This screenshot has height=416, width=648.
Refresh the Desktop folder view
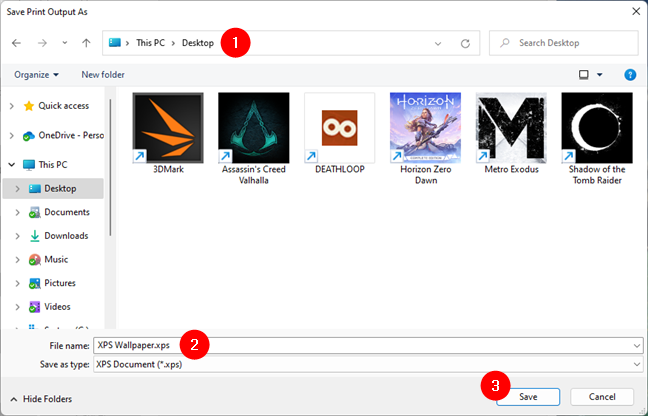tap(465, 43)
